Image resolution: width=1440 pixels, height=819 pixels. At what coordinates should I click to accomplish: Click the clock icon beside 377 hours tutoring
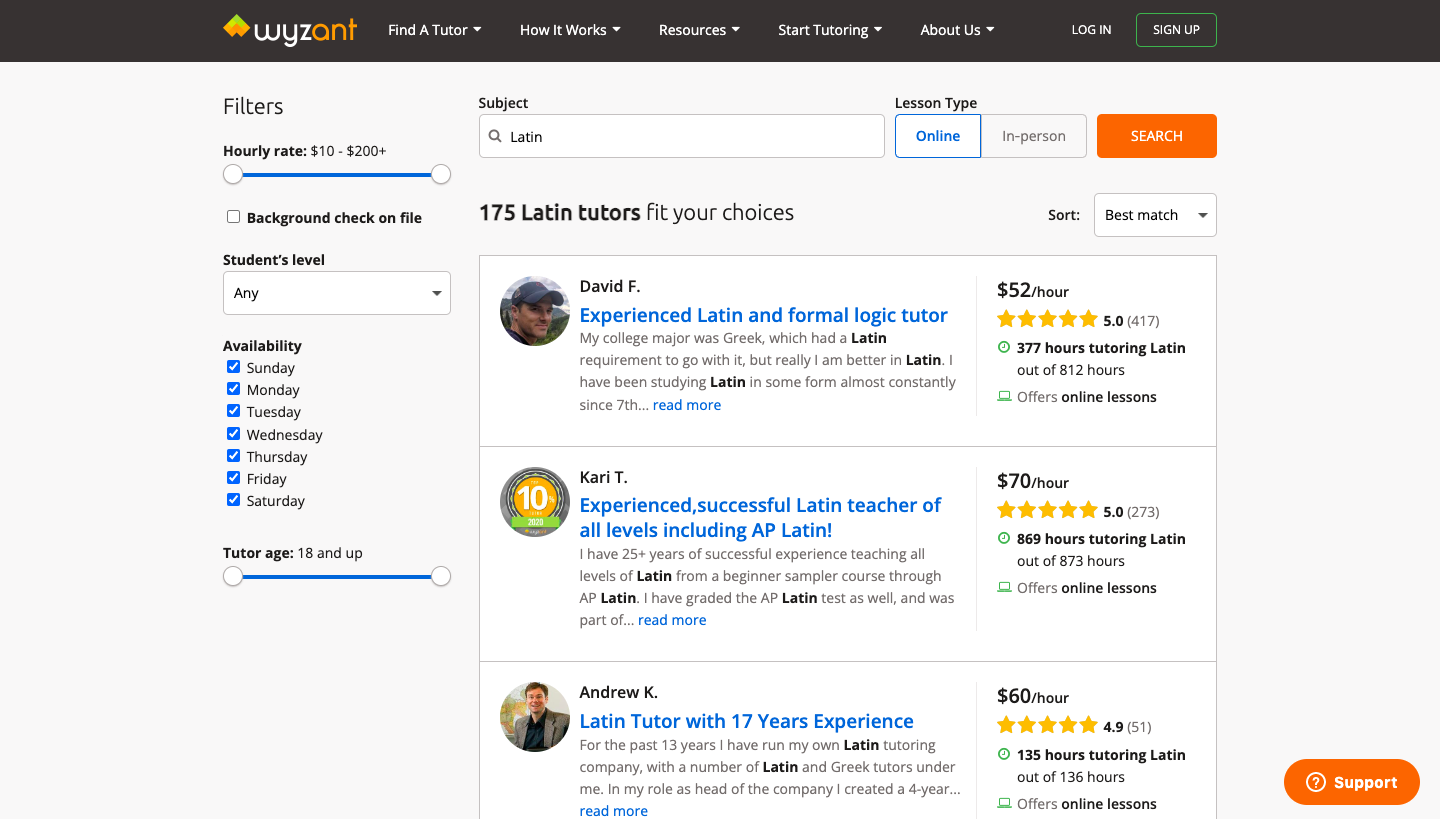tap(1004, 348)
